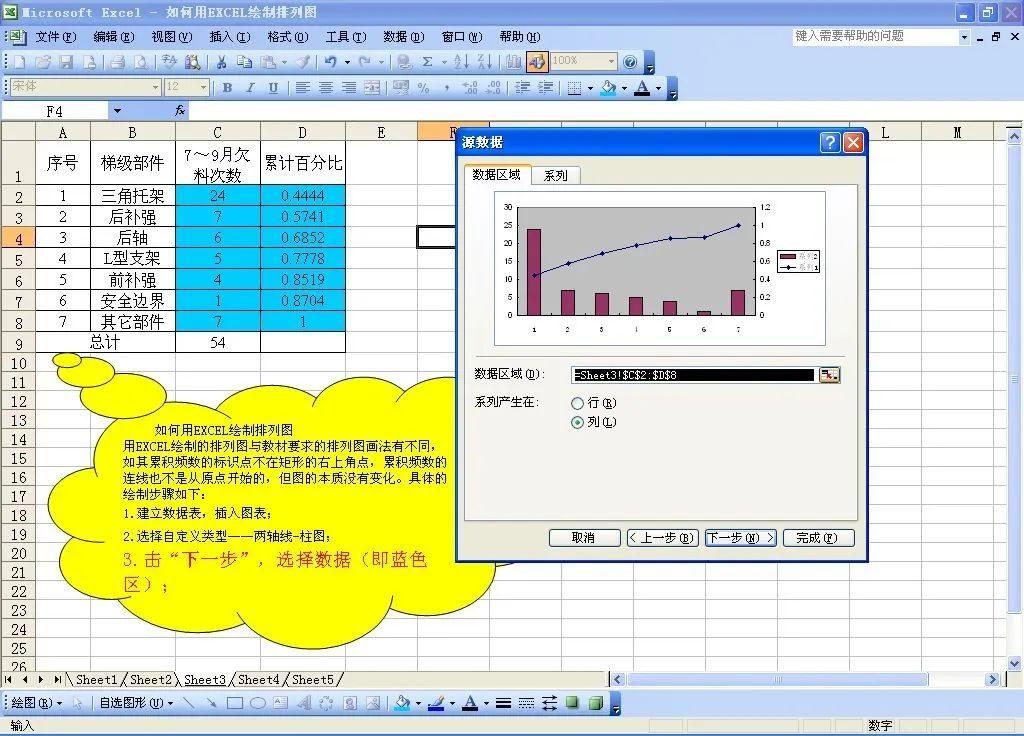The width and height of the screenshot is (1024, 736).
Task: Open the font name 宋体 dropdown
Action: point(155,87)
